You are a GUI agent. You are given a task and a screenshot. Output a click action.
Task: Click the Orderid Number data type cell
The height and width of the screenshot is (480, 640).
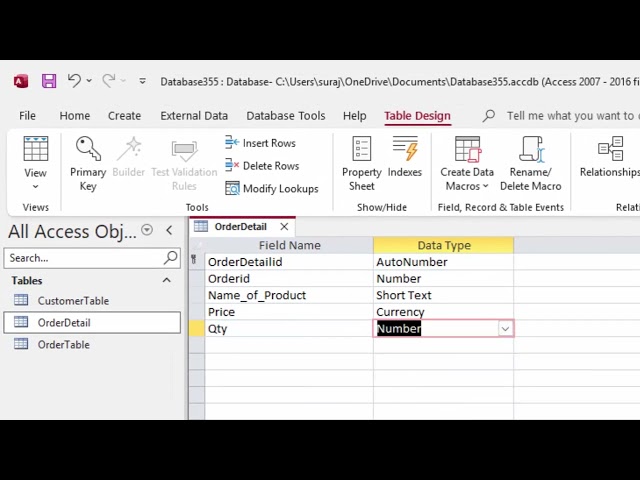point(444,278)
